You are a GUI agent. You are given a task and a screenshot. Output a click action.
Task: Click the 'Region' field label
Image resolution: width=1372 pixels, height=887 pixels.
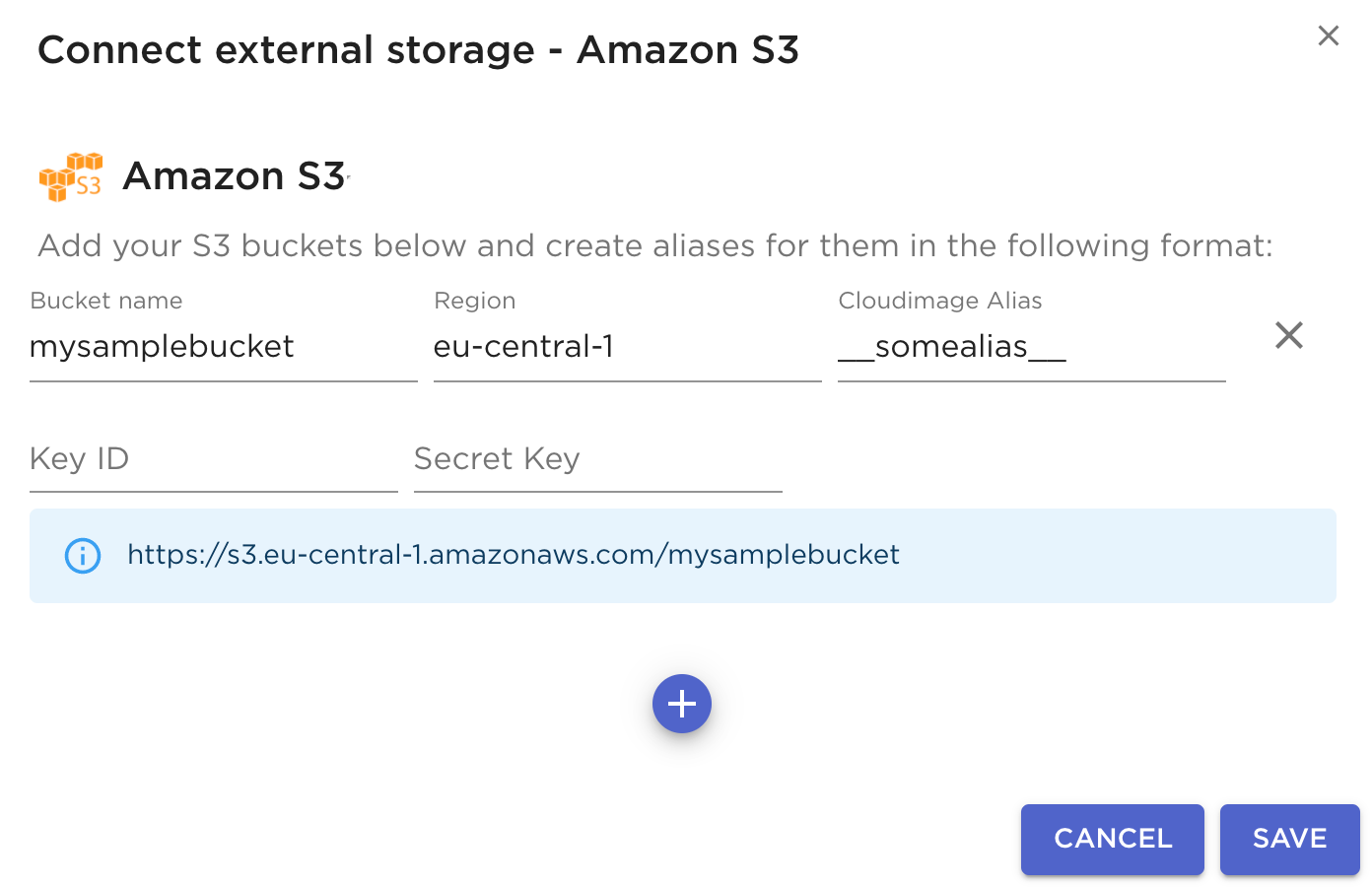[474, 301]
